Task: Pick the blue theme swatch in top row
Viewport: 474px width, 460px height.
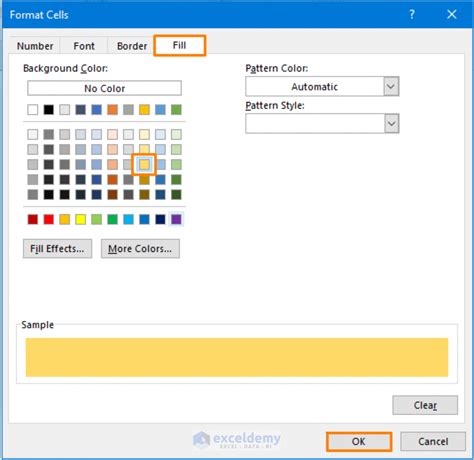Action: (x=96, y=110)
